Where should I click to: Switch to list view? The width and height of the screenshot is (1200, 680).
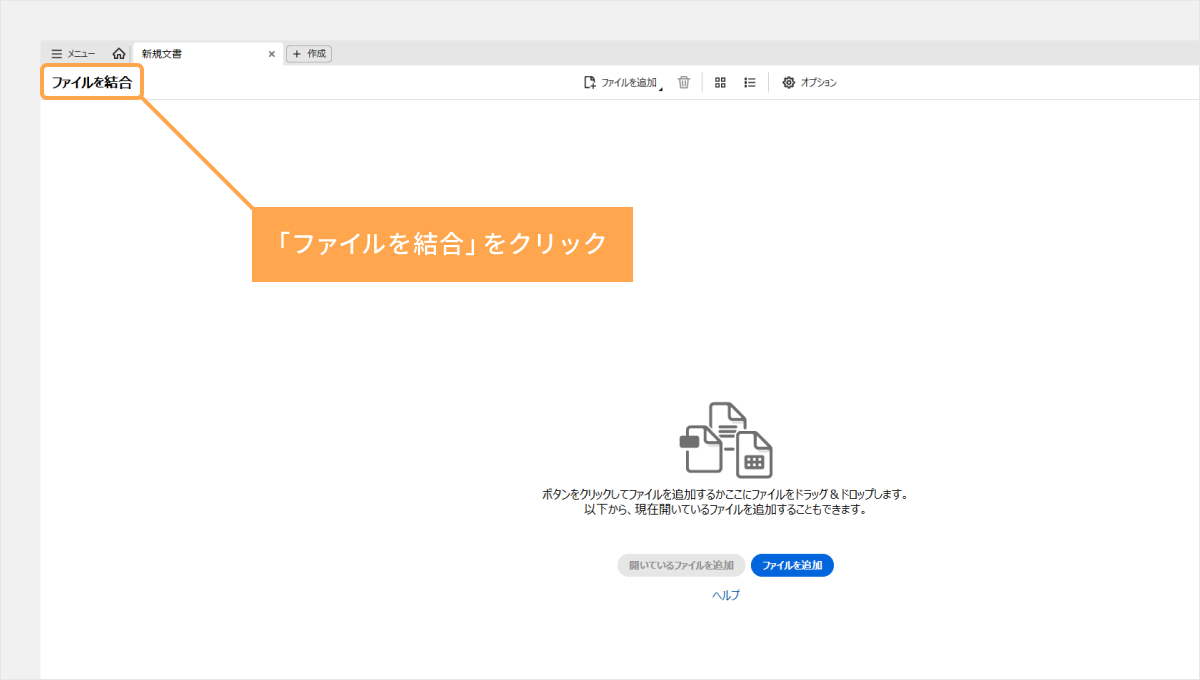[750, 83]
